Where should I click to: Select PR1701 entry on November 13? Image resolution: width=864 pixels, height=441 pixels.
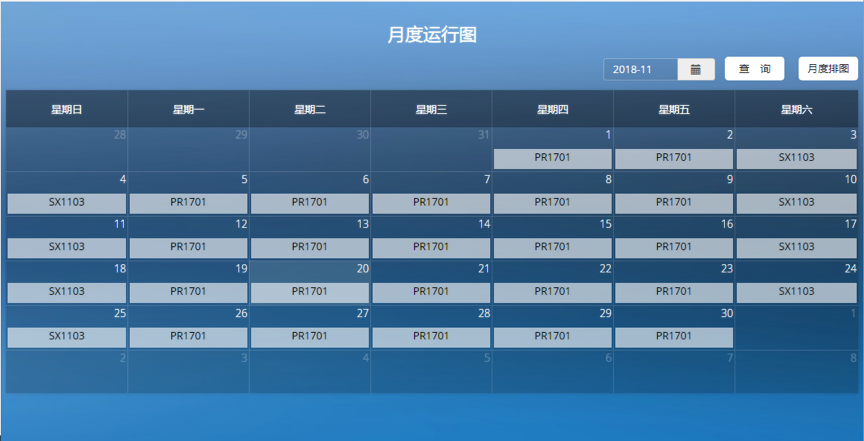[310, 248]
